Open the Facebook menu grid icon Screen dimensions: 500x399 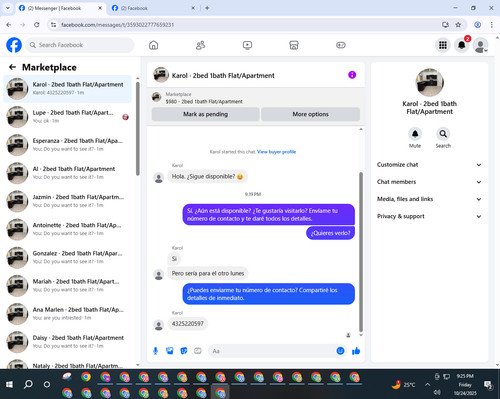pos(443,45)
